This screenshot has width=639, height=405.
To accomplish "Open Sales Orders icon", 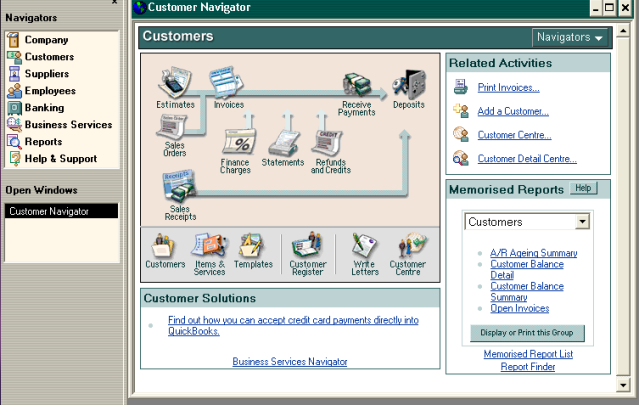I will [173, 127].
